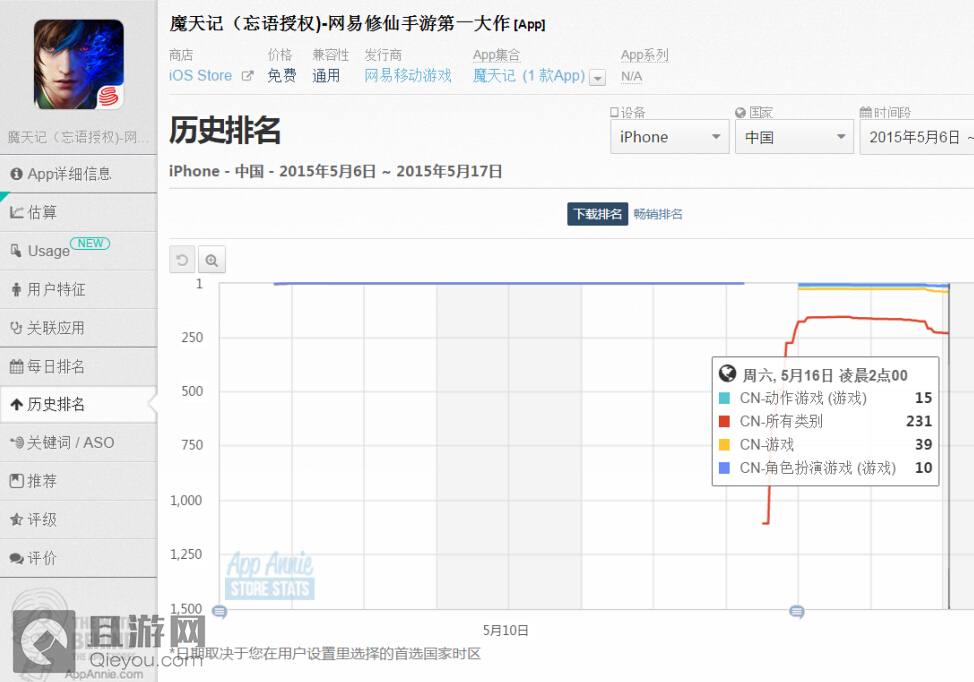The width and height of the screenshot is (974, 682).
Task: Click the iOS Store link
Action: 200,76
